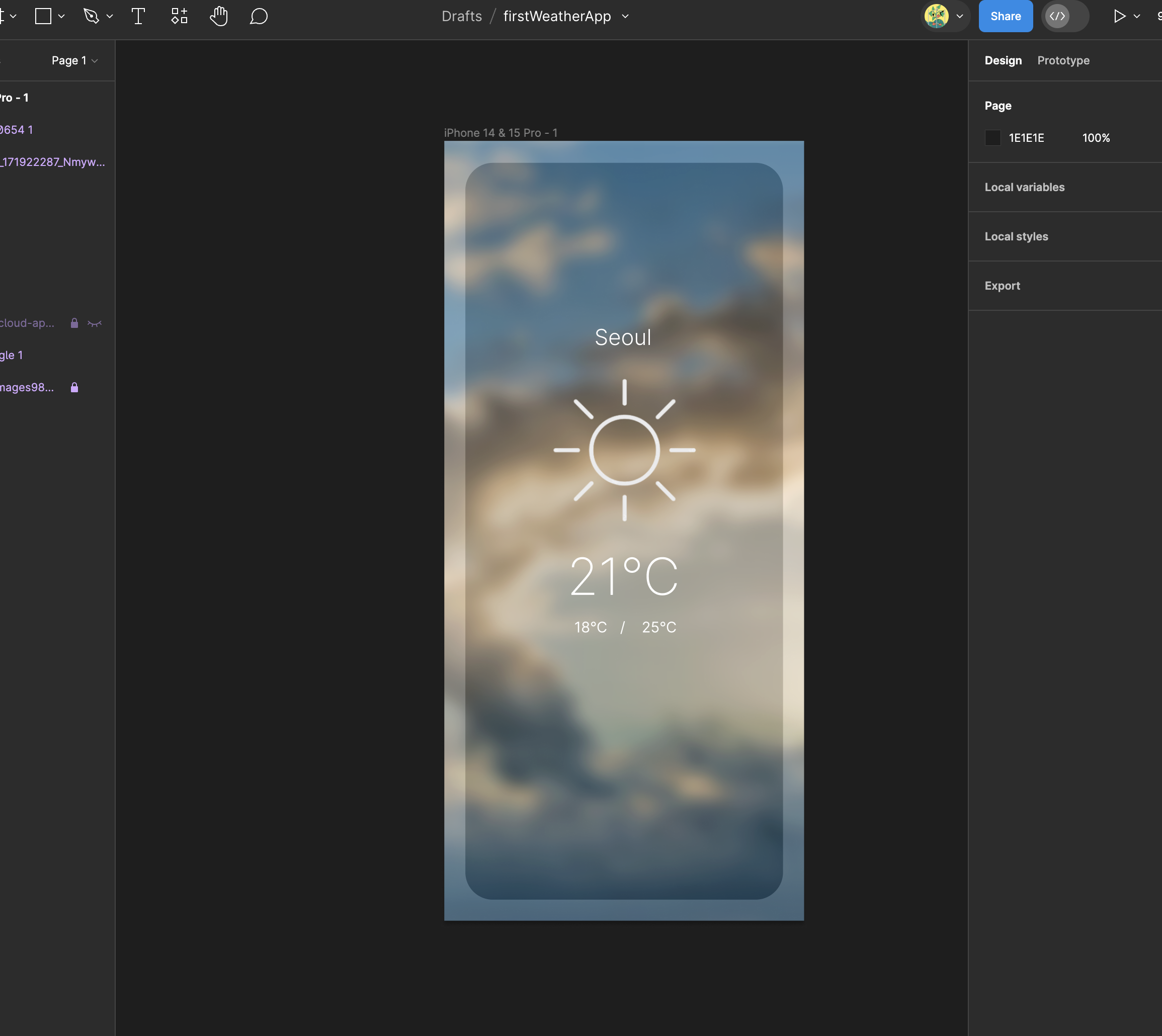
Task: Switch to the Prototype tab
Action: click(1063, 60)
